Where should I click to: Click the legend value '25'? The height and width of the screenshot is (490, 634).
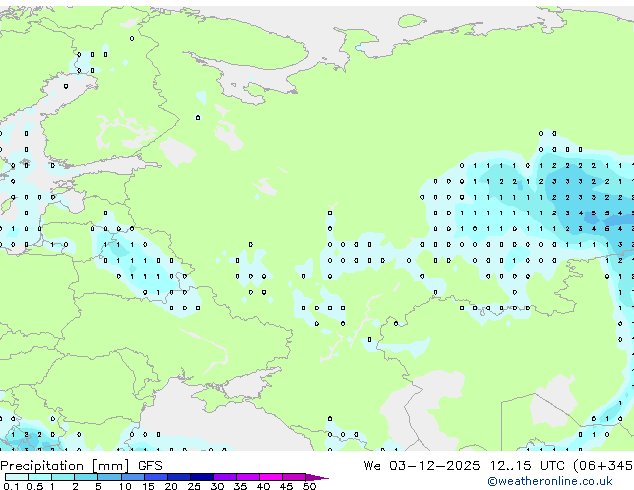pyautogui.click(x=194, y=486)
